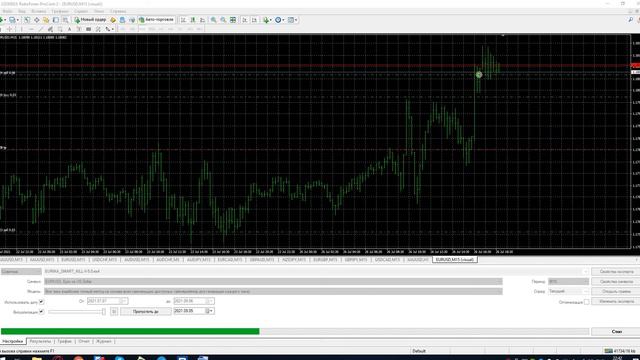
Task: Click the Изменить эксперта button
Action: pos(616,301)
